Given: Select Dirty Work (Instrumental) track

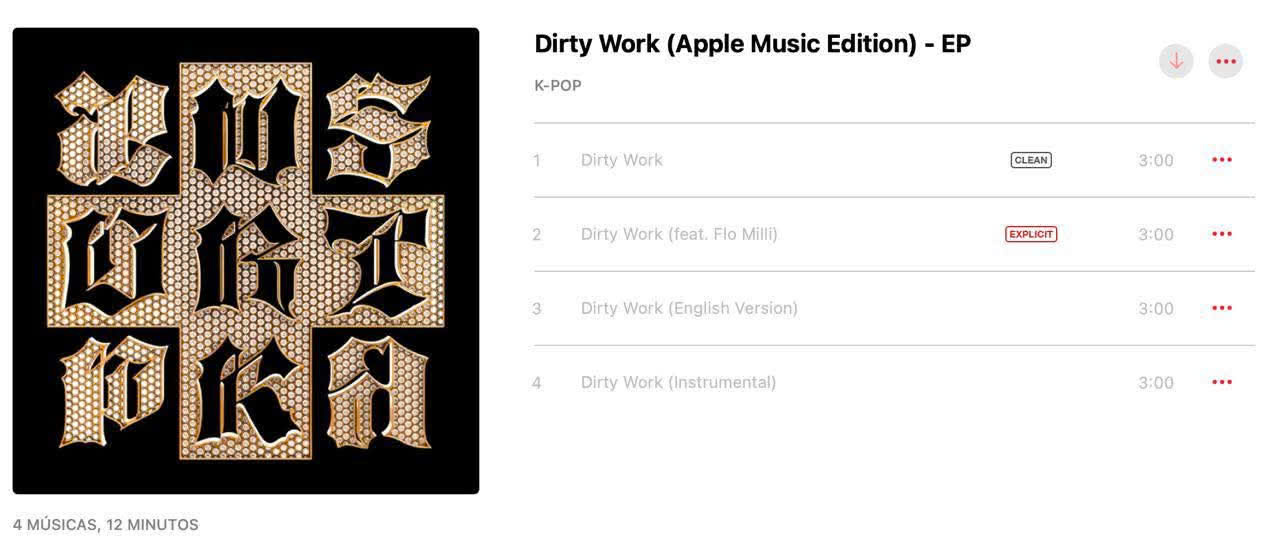Looking at the screenshot, I should tap(678, 382).
